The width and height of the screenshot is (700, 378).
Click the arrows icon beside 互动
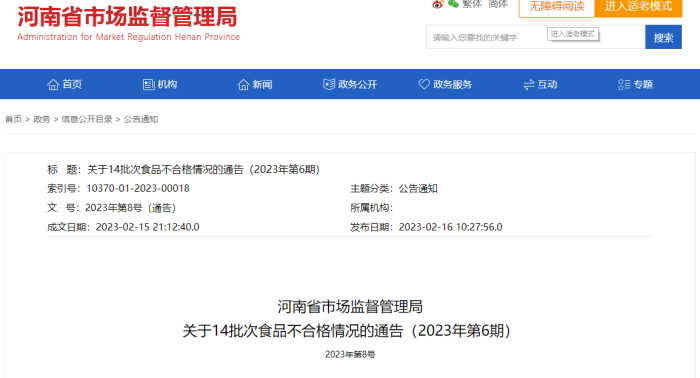pyautogui.click(x=529, y=84)
